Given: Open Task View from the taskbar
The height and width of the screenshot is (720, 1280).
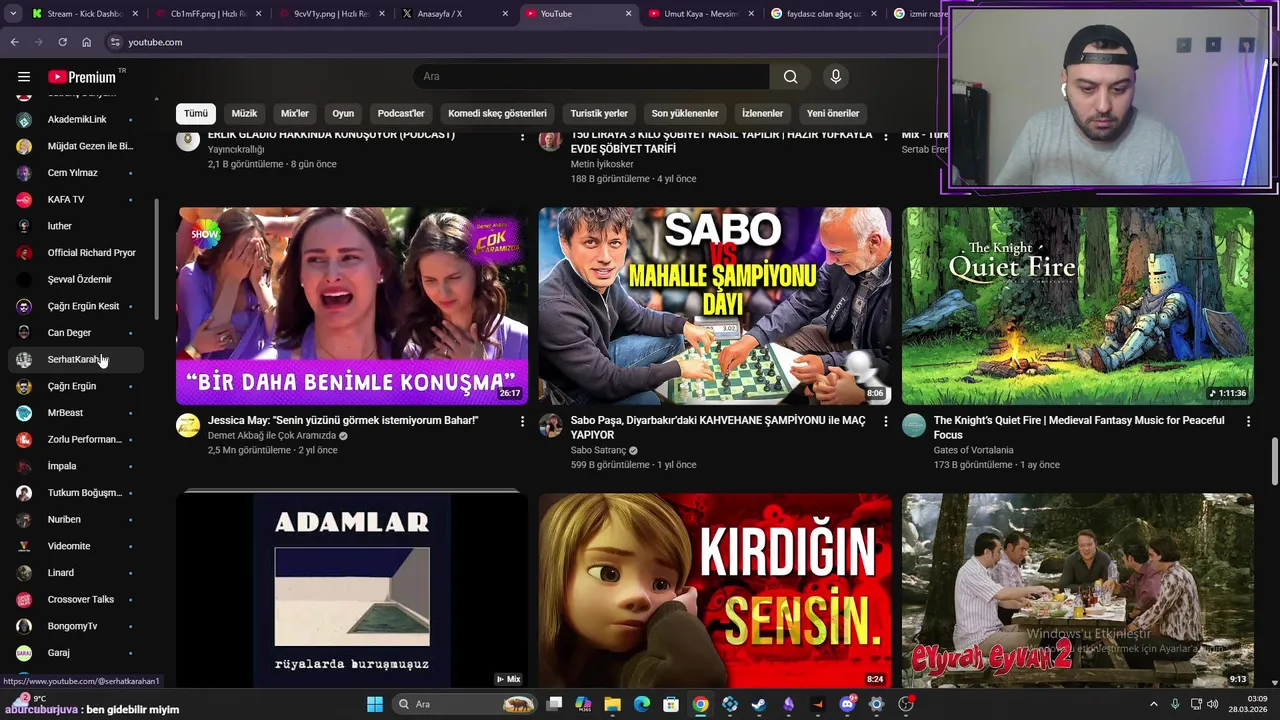Looking at the screenshot, I should [555, 704].
